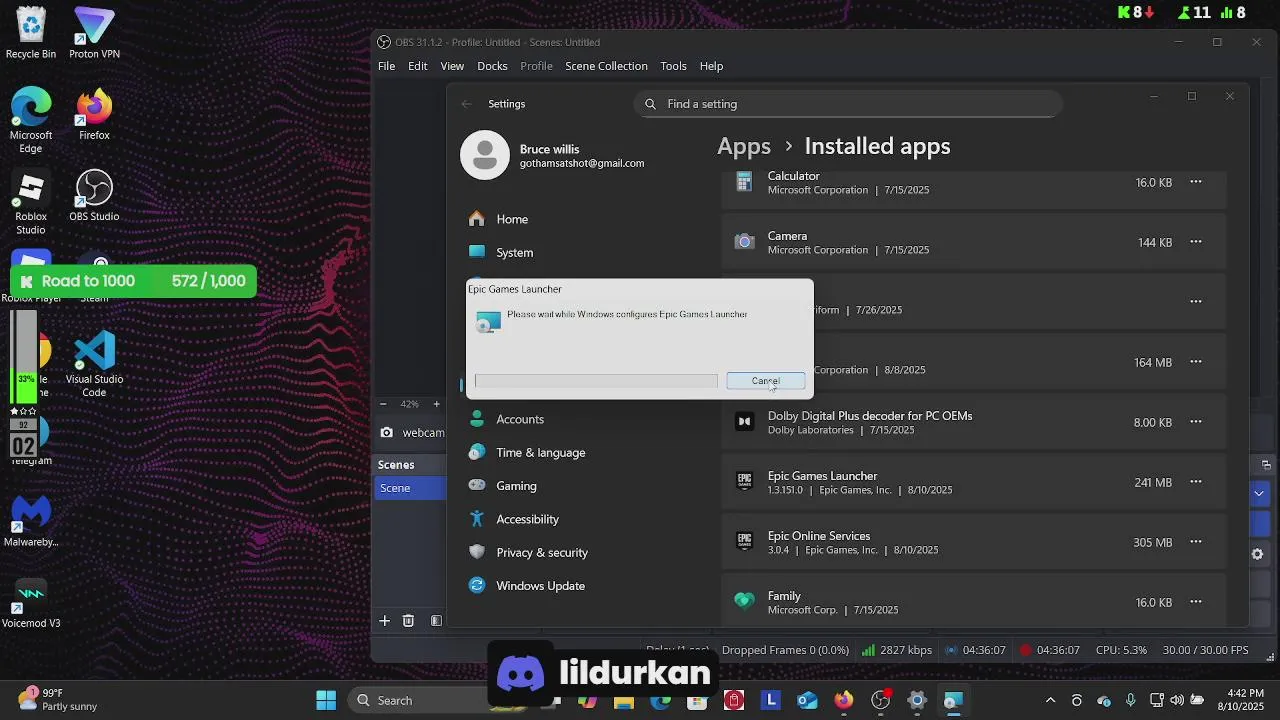Click the 2827 kbps bitrate indicator
The width and height of the screenshot is (1280, 720).
click(897, 650)
